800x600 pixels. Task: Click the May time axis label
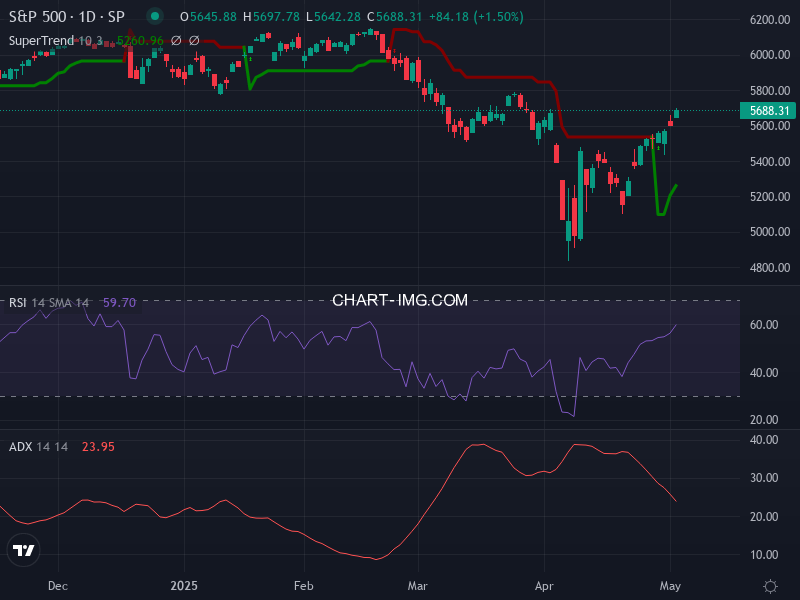point(670,586)
